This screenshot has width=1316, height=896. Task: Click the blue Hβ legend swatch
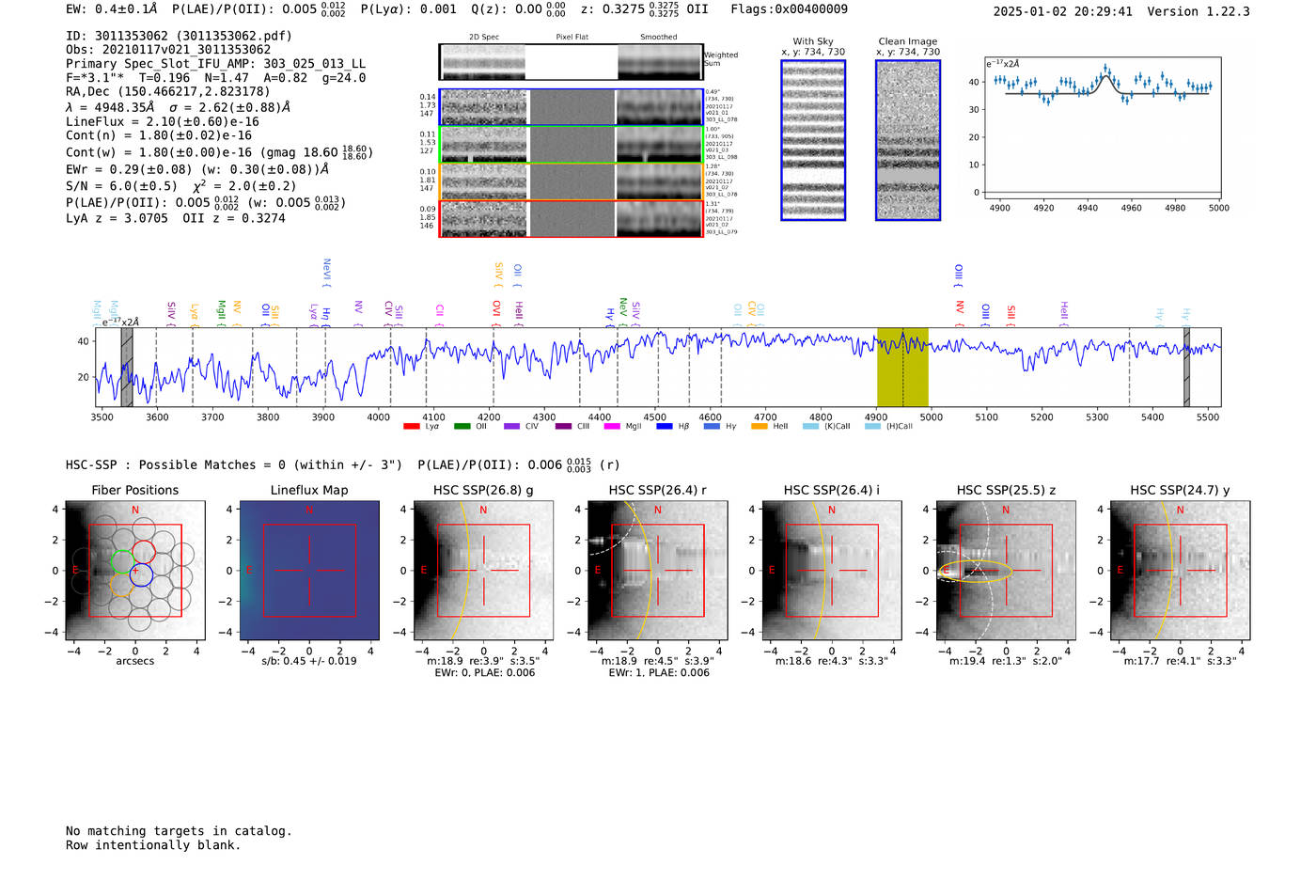pyautogui.click(x=665, y=427)
